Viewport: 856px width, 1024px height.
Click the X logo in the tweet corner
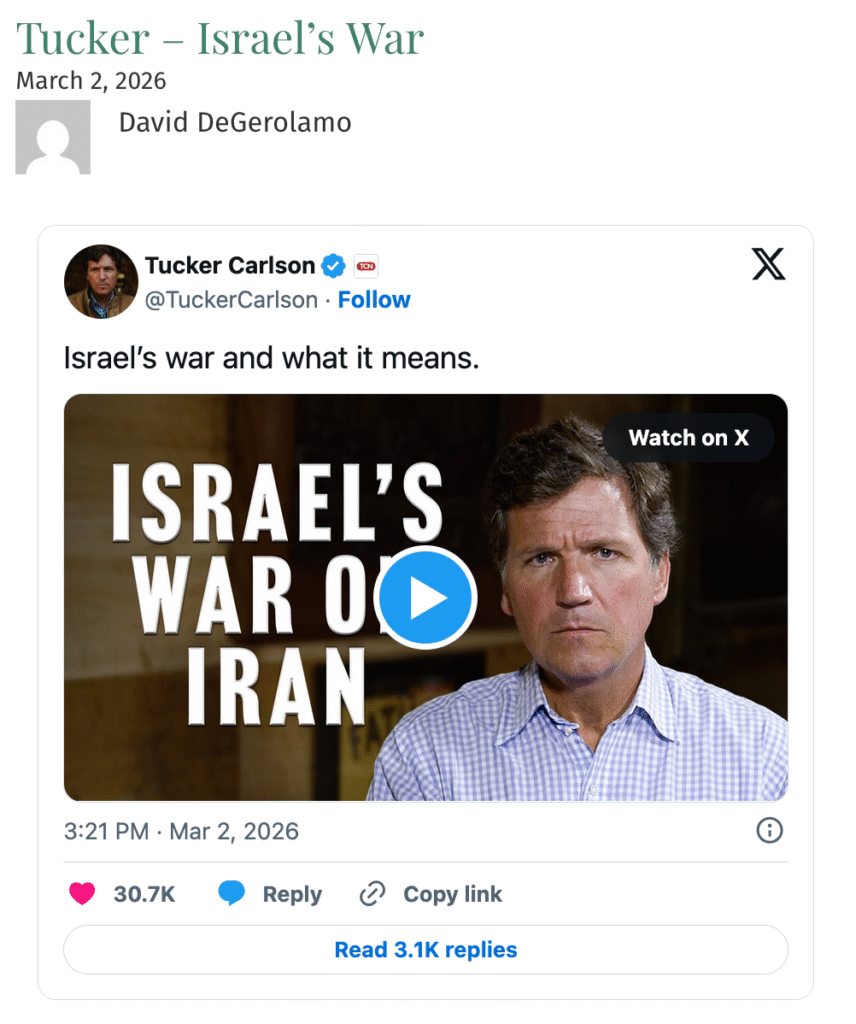(768, 264)
